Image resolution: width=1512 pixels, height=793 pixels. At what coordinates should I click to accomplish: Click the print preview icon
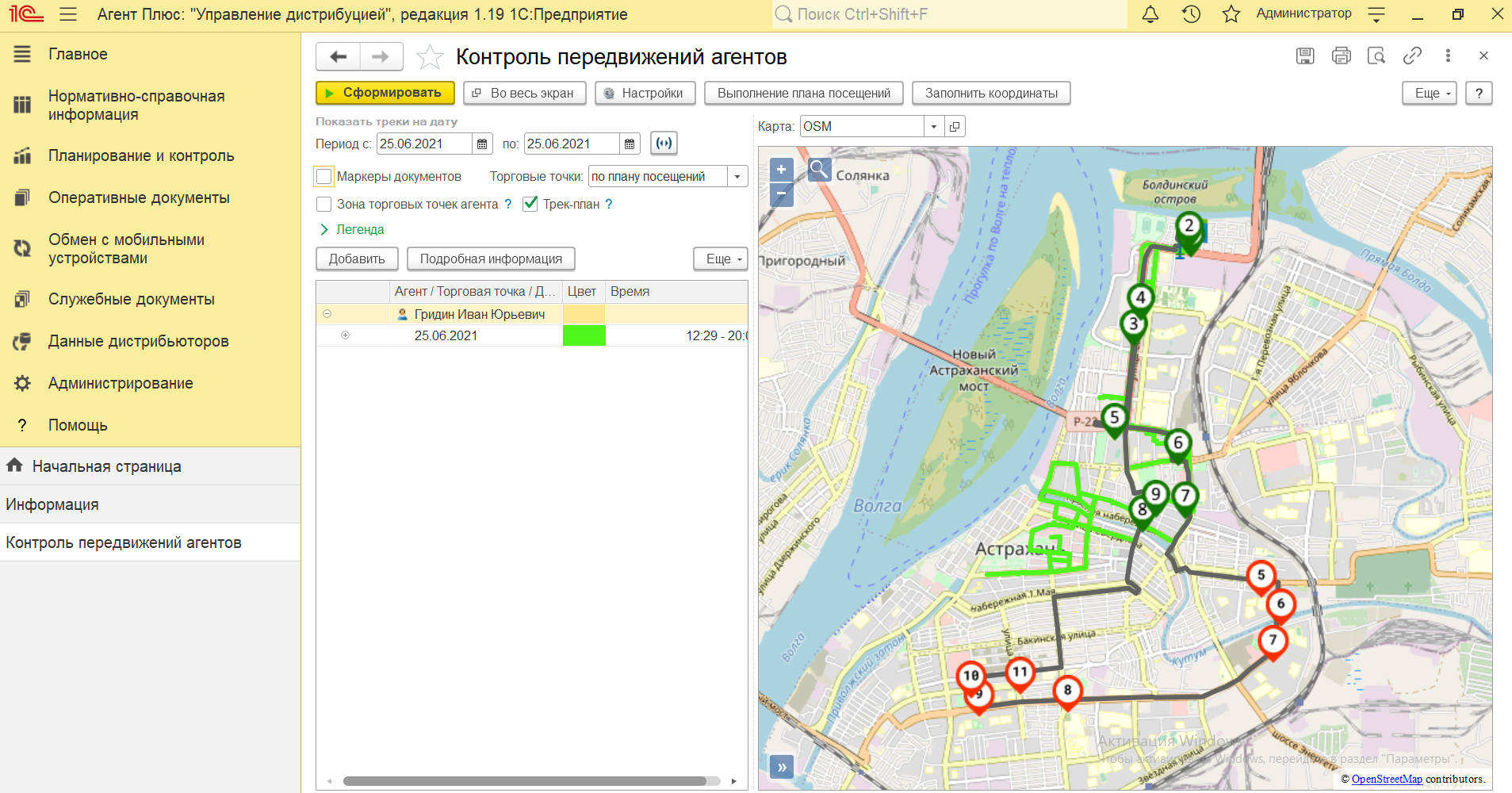pos(1376,56)
